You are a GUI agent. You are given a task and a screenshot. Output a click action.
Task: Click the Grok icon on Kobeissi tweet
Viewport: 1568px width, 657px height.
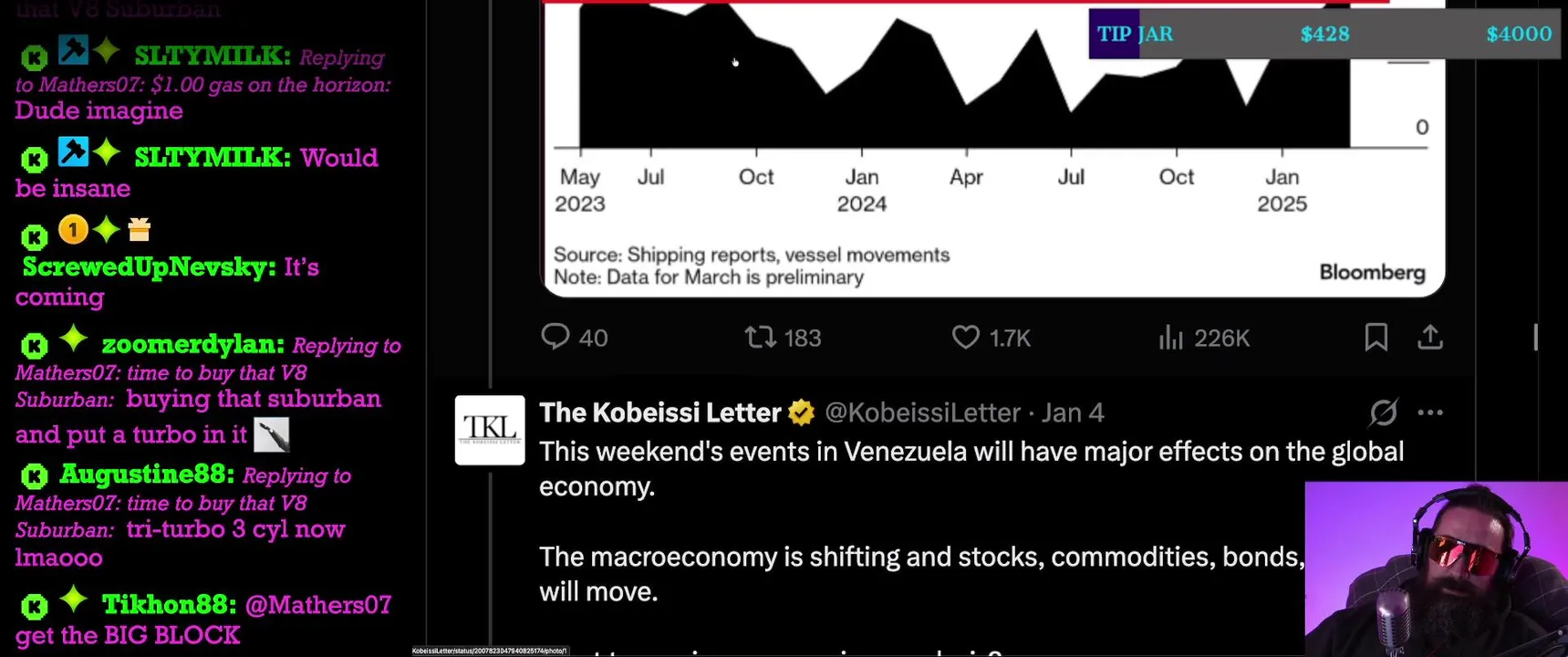coord(1383,412)
